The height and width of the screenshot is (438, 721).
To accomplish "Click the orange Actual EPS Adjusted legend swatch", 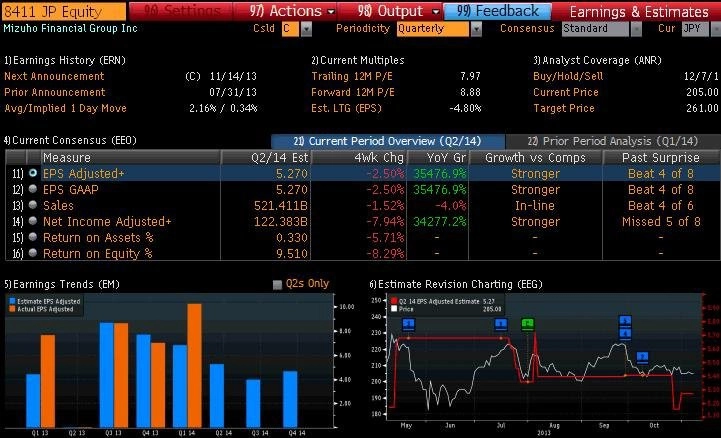I will pyautogui.click(x=12, y=309).
